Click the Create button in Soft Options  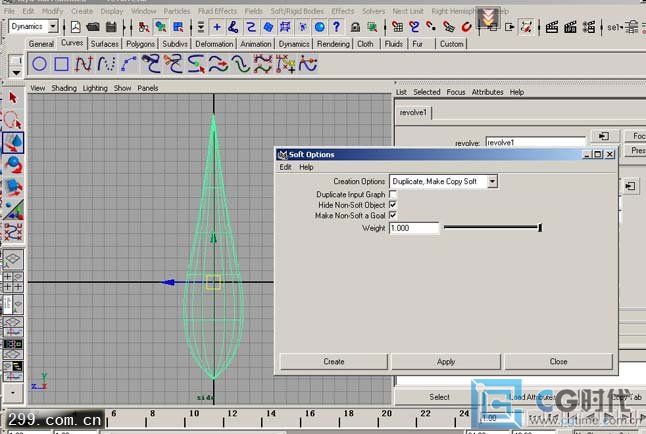click(334, 361)
